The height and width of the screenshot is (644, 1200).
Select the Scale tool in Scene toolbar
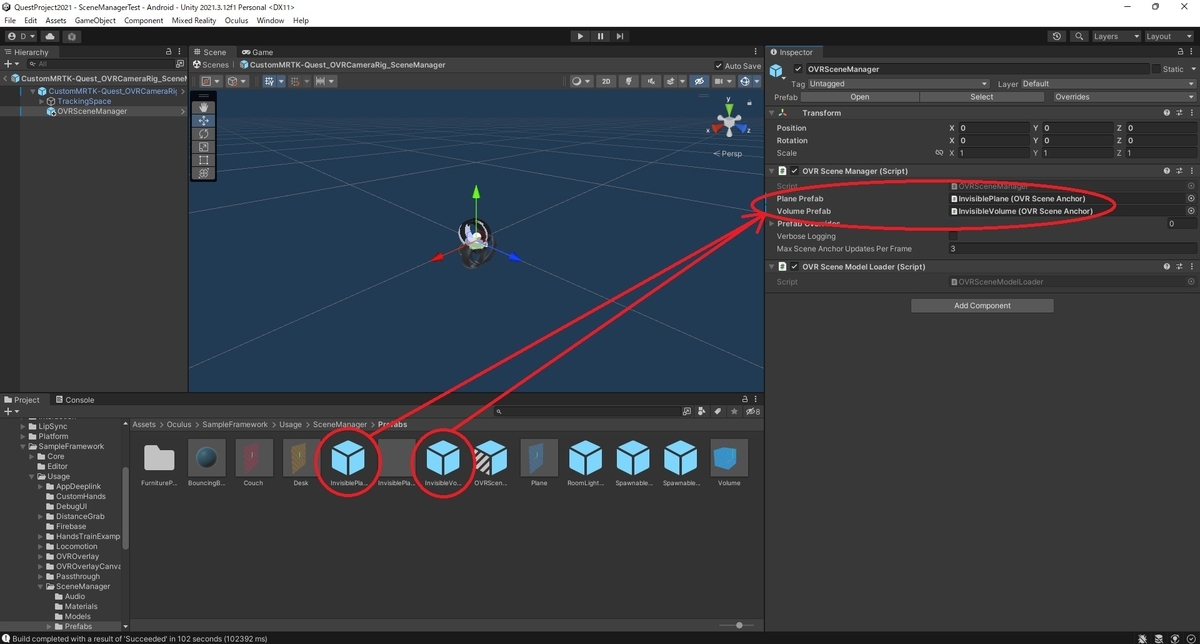(204, 147)
